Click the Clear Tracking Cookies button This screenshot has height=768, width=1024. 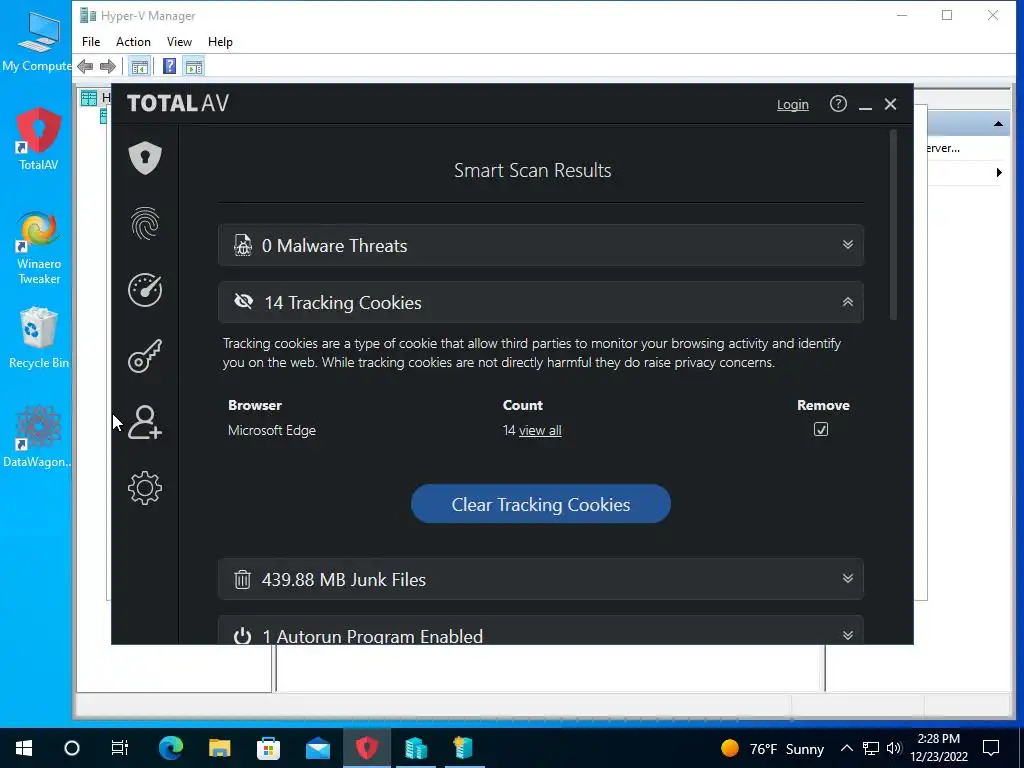[541, 504]
